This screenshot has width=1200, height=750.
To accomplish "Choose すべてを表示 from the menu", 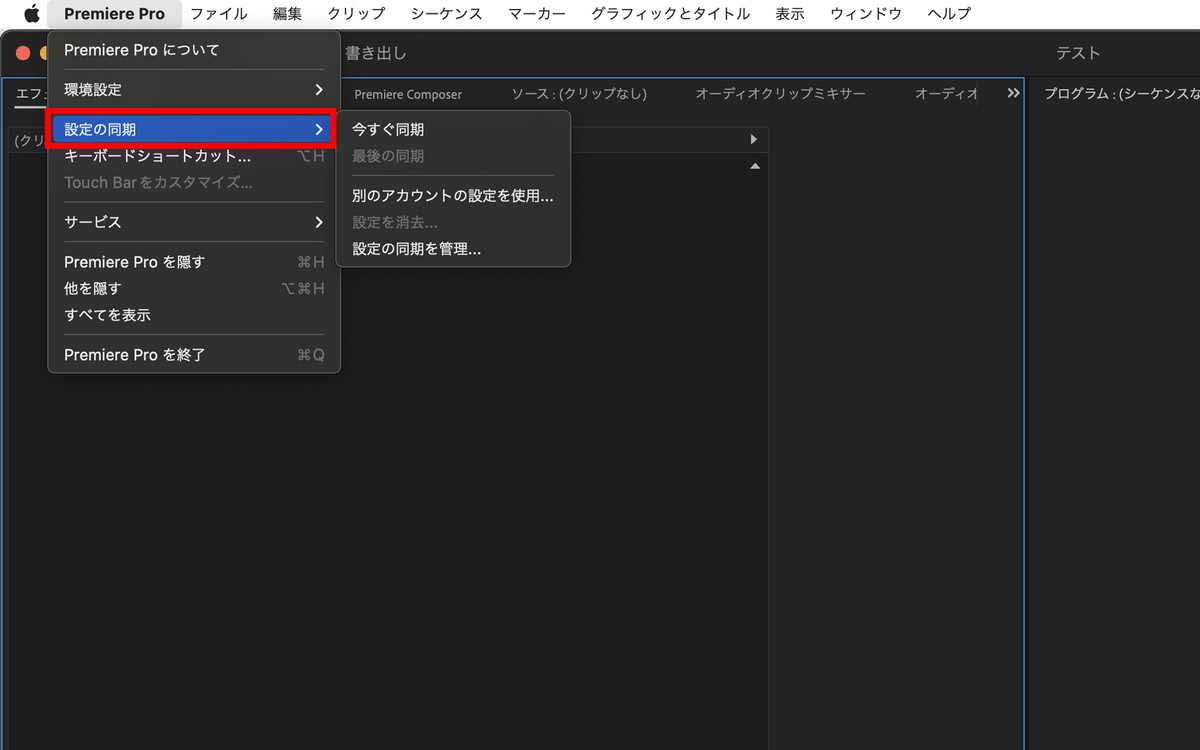I will pos(194,315).
